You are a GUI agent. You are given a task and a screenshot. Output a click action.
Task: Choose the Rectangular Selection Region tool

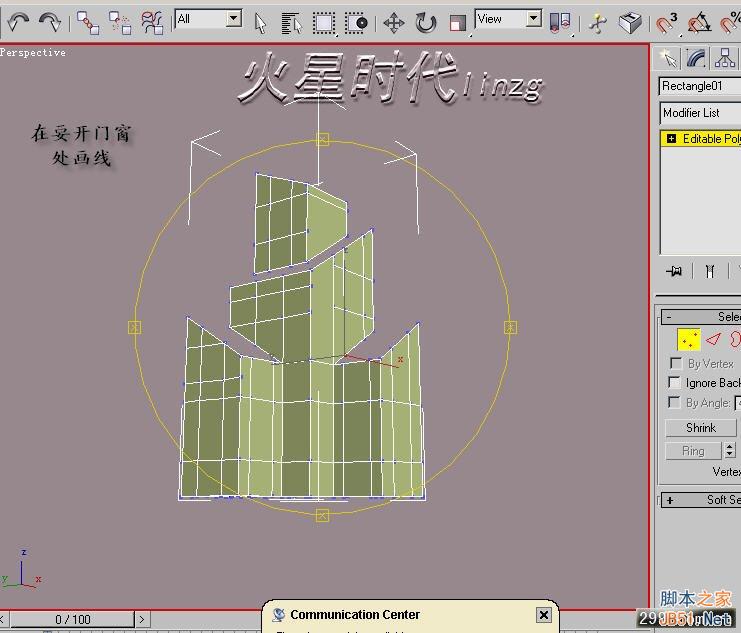324,23
